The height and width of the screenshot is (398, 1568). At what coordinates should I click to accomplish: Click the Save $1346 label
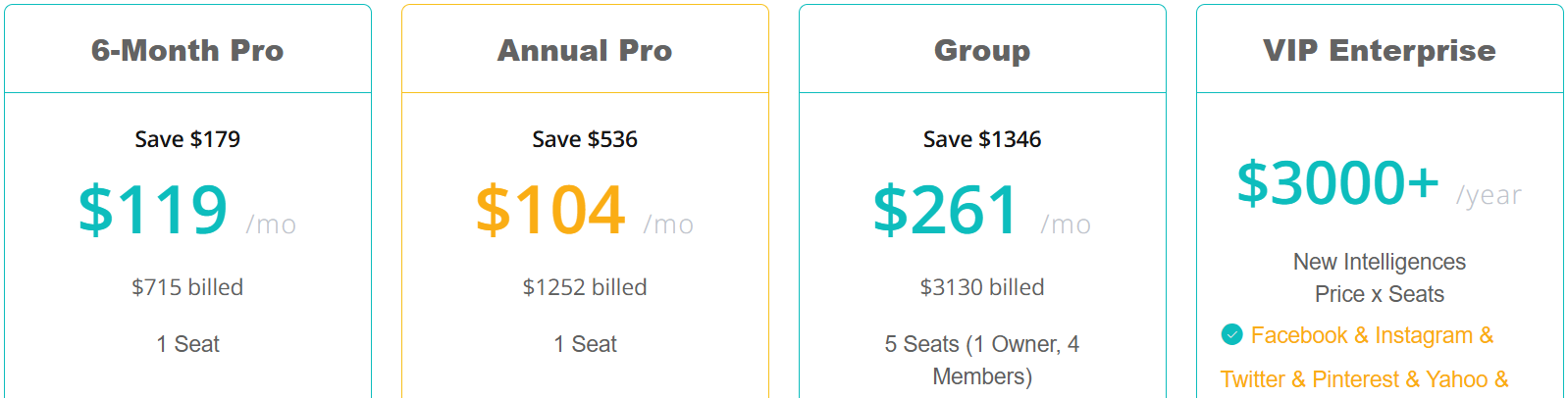[x=982, y=139]
